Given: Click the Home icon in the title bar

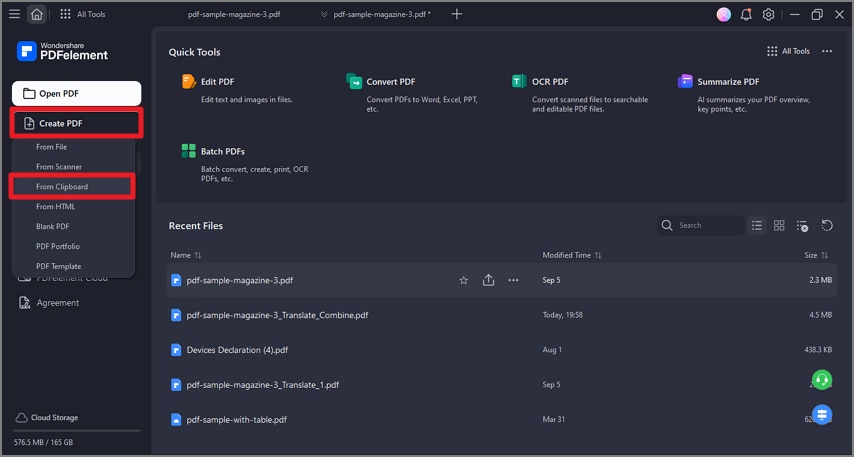Looking at the screenshot, I should click(x=37, y=14).
